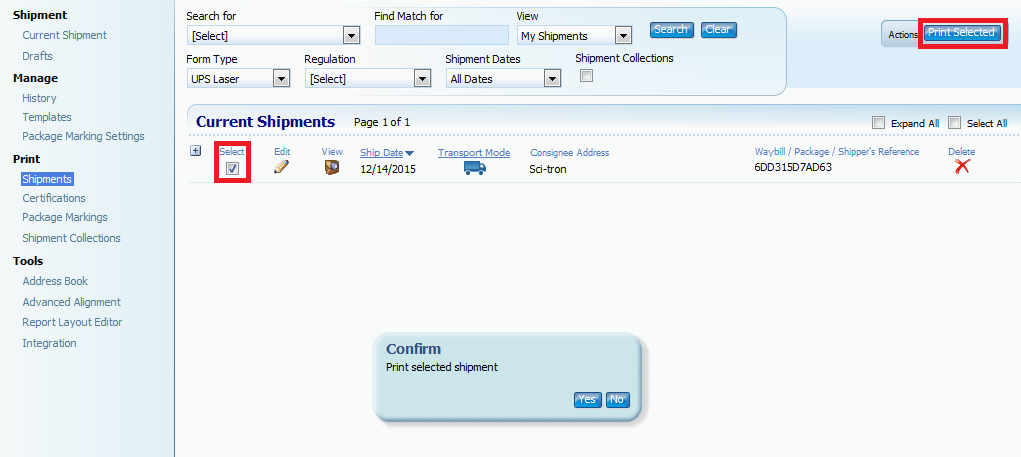The height and width of the screenshot is (457, 1021).
Task: Click the Print Selected button
Action: 961,32
